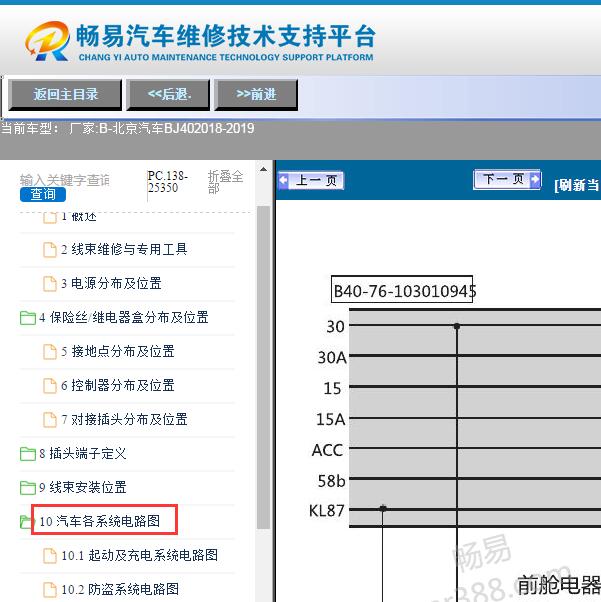Open 10.2 防盗系统电路图
Image resolution: width=601 pixels, height=602 pixels.
120,589
